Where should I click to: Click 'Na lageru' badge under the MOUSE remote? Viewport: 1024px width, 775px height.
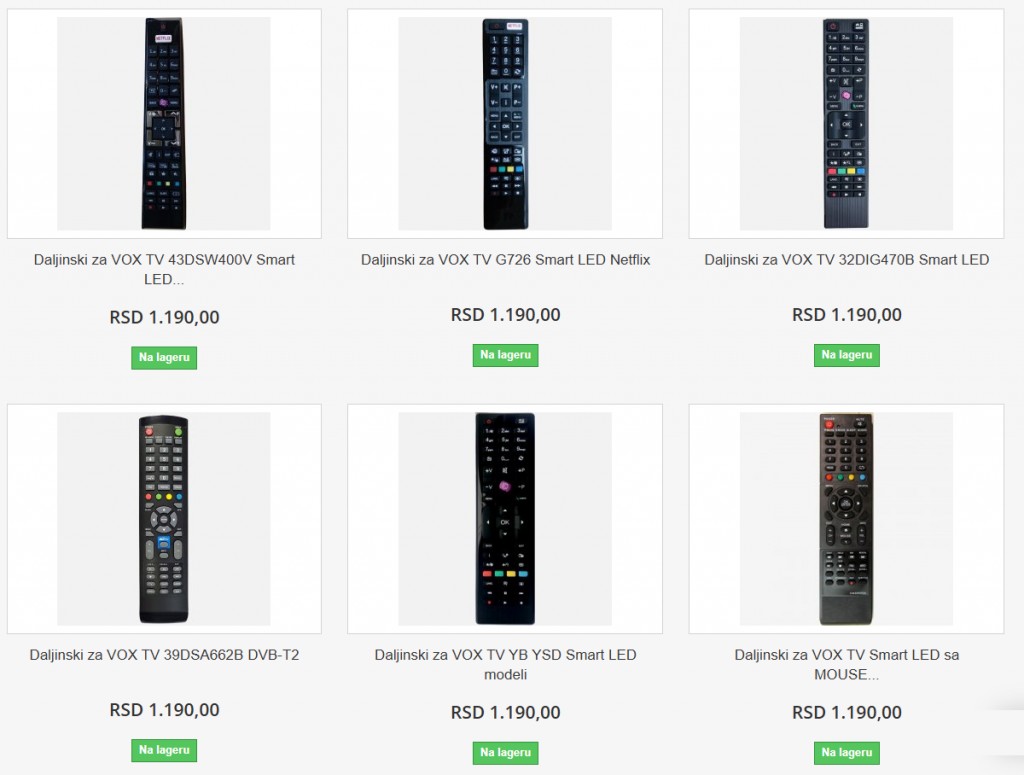point(846,753)
